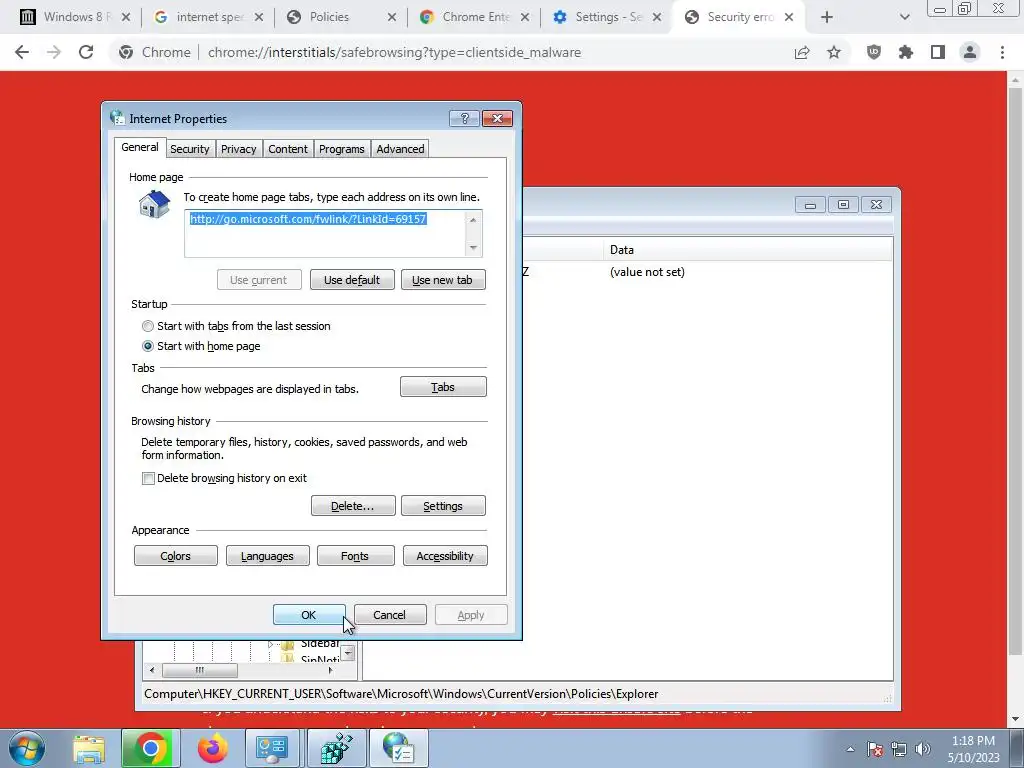Confirm with OK button

tap(309, 615)
